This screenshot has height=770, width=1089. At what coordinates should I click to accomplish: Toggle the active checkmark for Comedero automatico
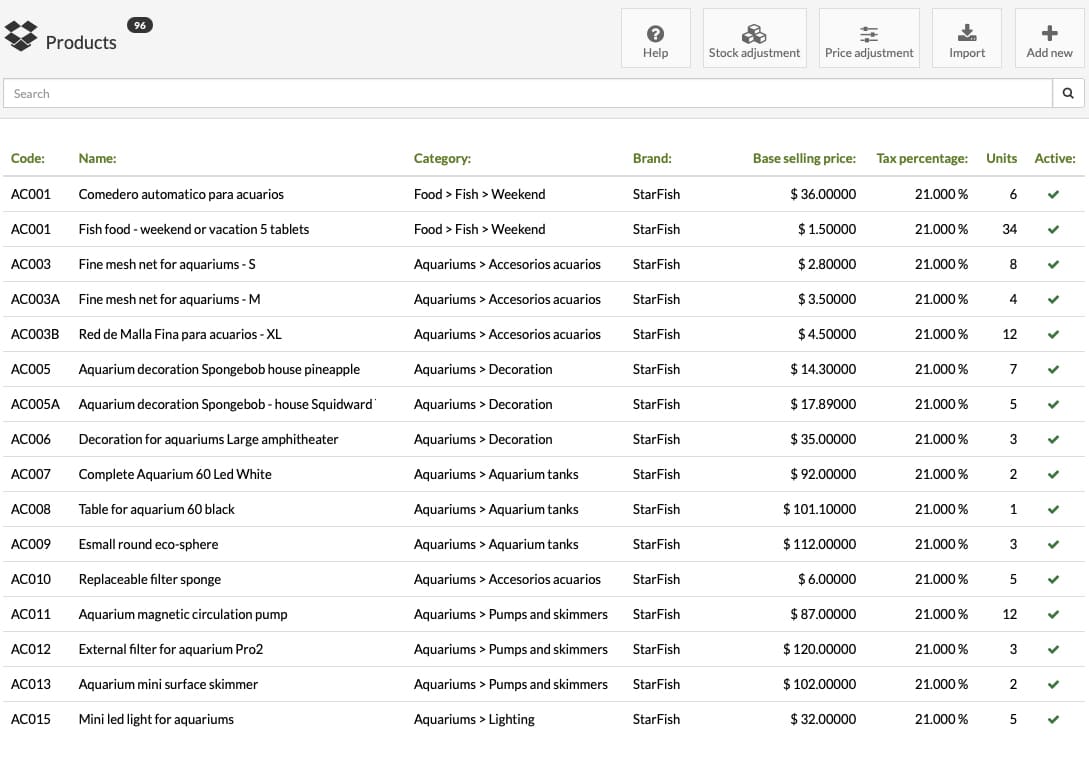[1053, 194]
